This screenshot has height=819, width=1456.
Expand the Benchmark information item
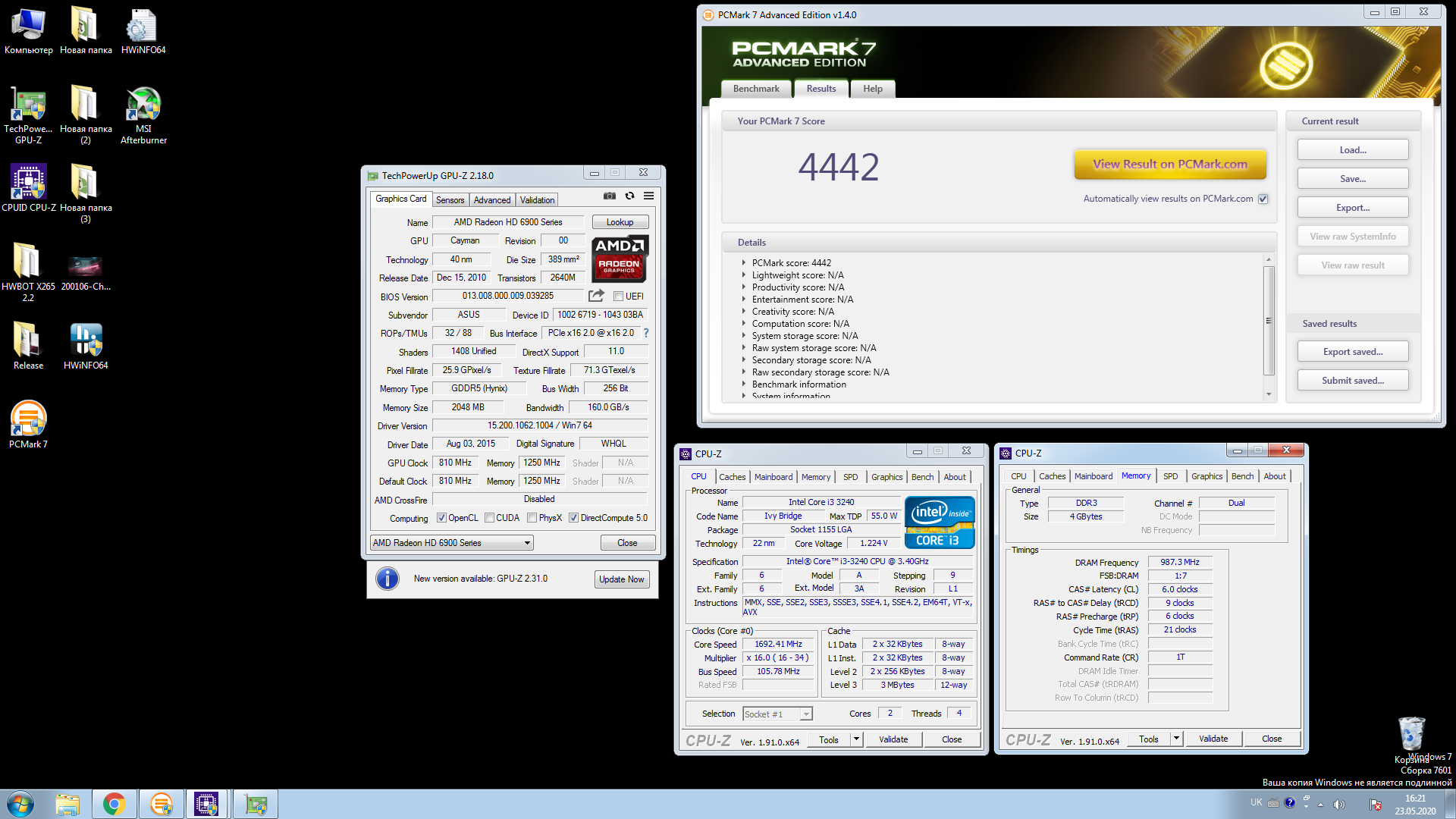pyautogui.click(x=744, y=384)
